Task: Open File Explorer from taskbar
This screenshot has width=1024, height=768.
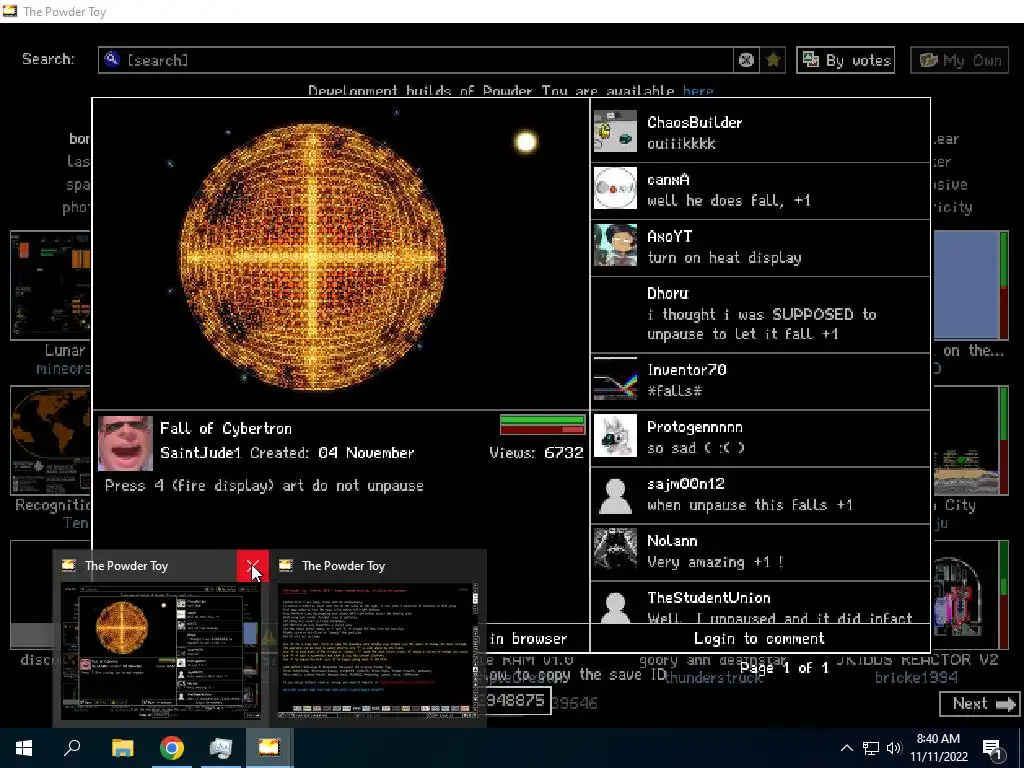Action: (x=122, y=748)
